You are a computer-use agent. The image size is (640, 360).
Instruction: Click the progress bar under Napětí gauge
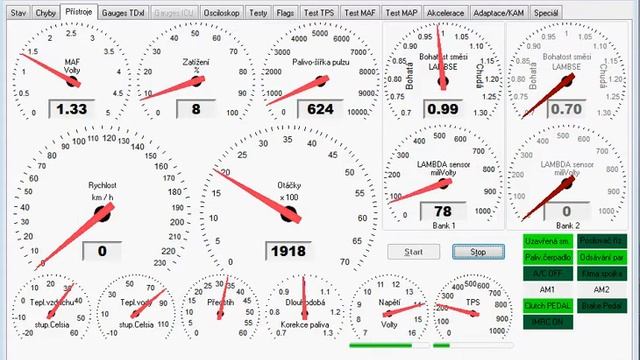389,346
